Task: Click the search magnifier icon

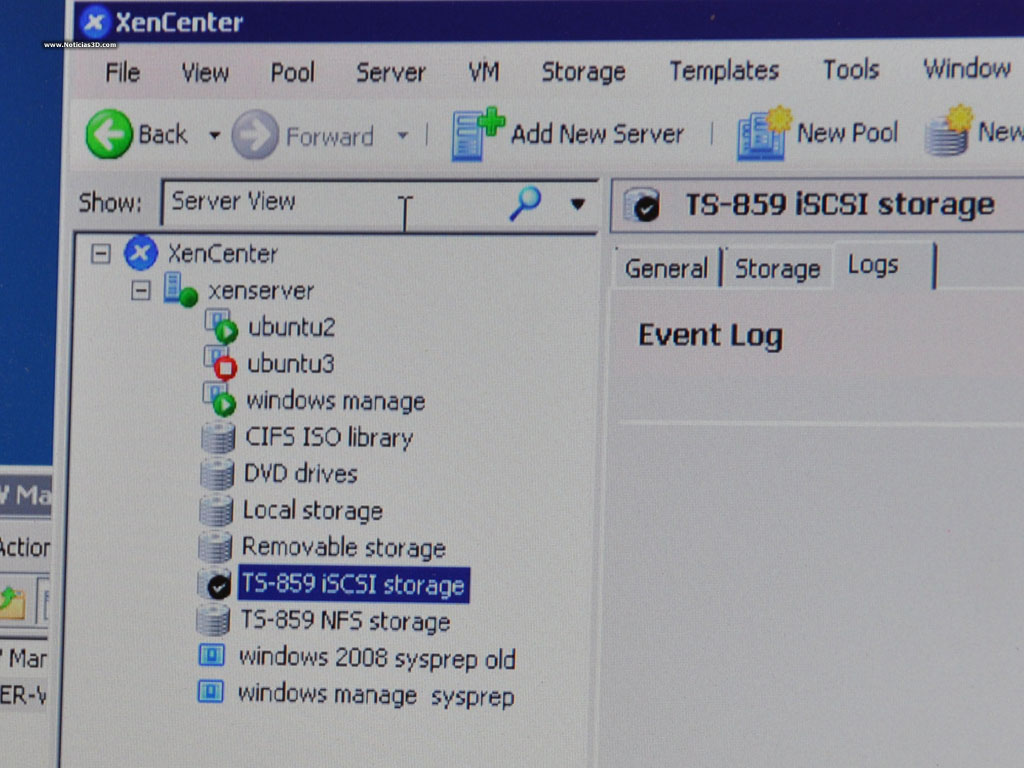Action: click(x=525, y=203)
